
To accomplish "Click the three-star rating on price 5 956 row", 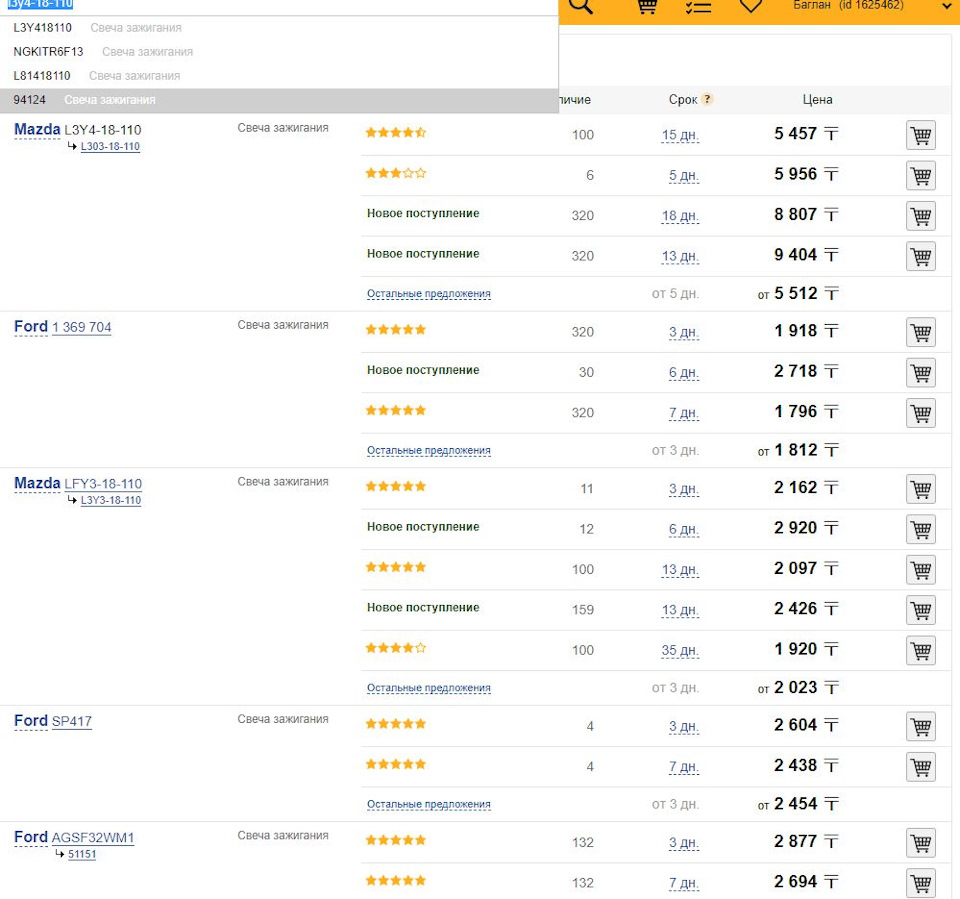I will (x=396, y=173).
